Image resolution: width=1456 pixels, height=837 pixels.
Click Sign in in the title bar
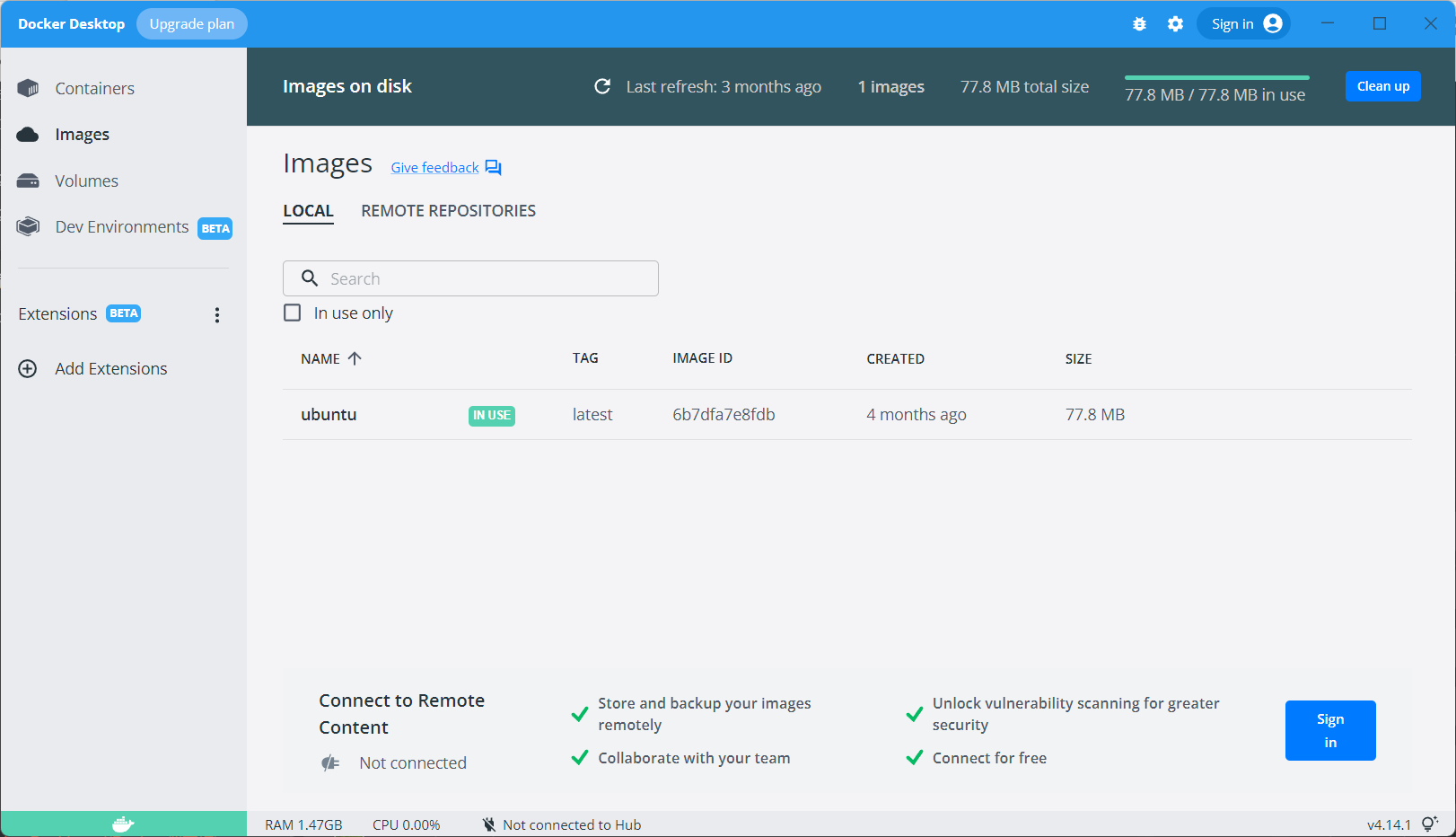coord(1243,24)
